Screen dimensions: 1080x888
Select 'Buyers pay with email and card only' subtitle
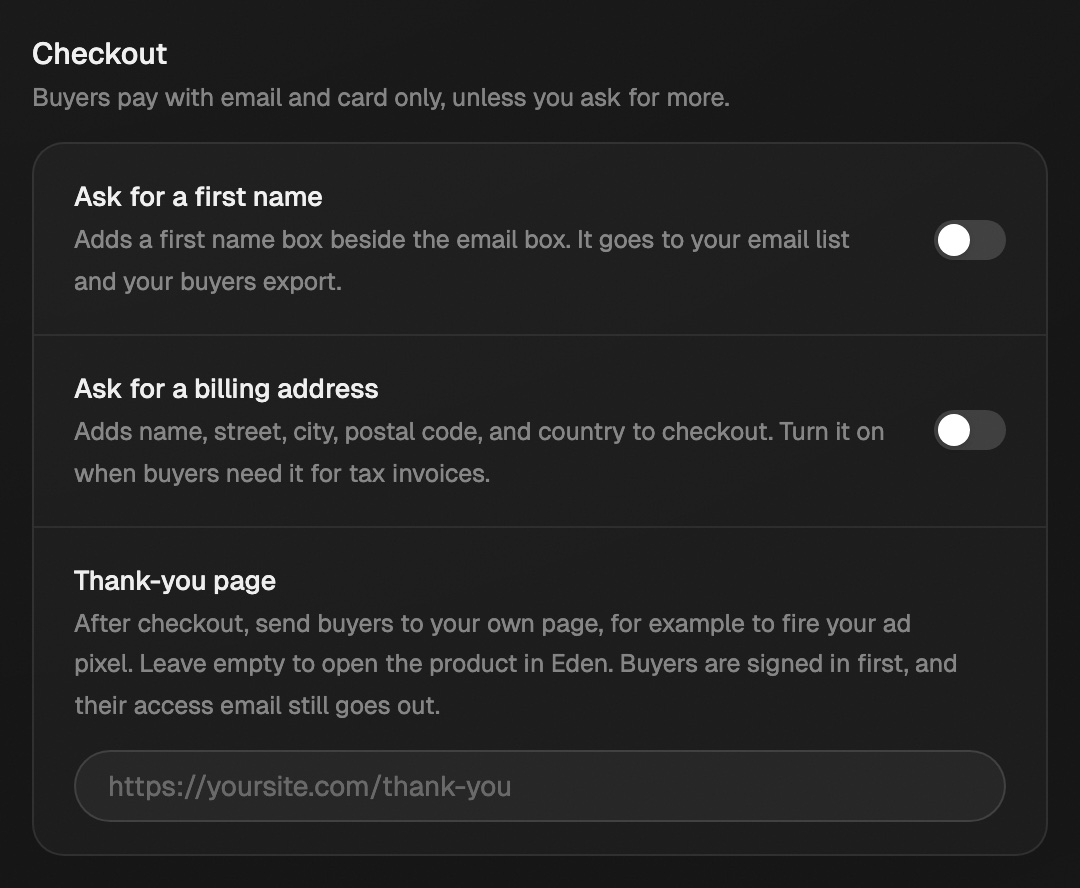tap(381, 98)
